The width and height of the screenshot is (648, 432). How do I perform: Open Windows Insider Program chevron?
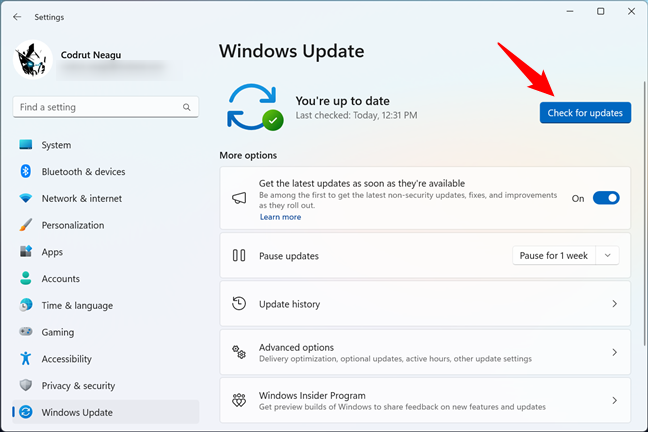tap(615, 400)
